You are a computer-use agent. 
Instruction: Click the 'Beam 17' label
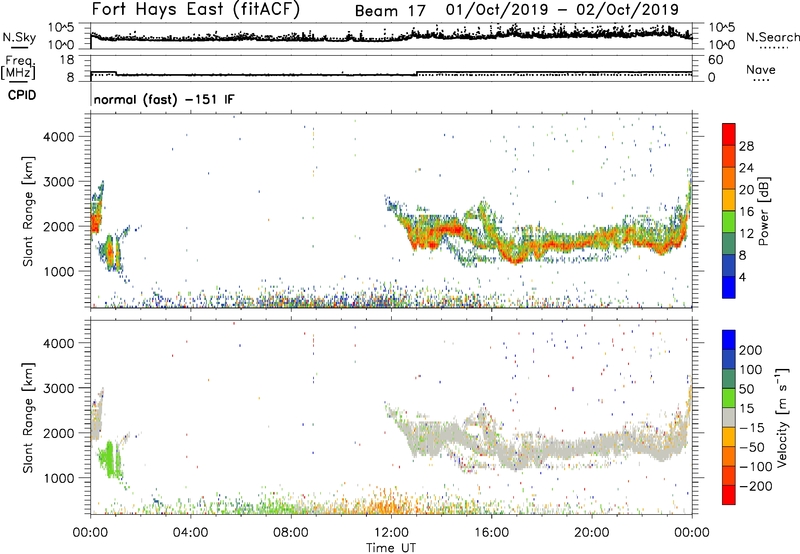pos(390,11)
